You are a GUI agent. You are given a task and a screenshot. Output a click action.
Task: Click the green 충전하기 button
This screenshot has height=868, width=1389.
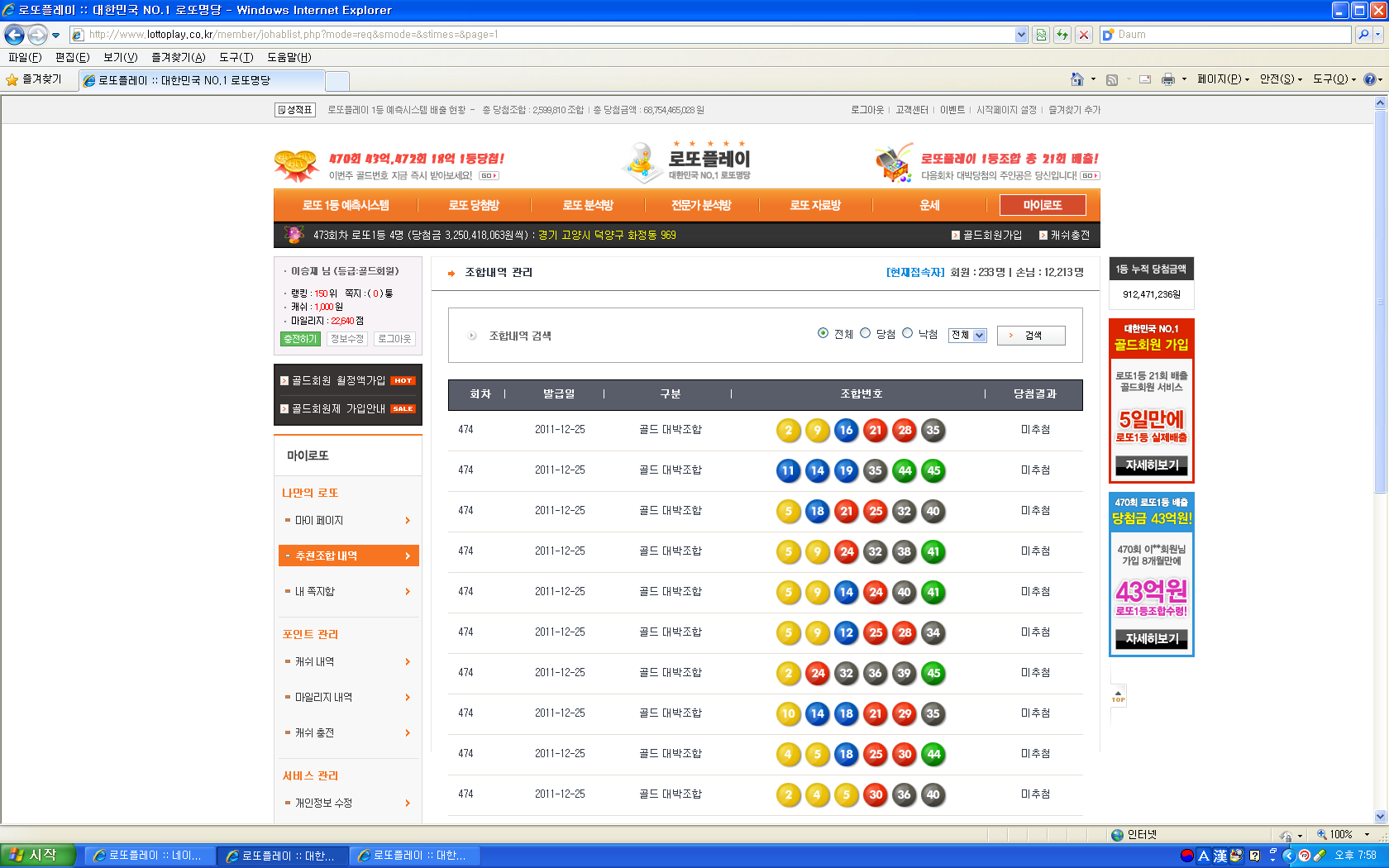(299, 339)
